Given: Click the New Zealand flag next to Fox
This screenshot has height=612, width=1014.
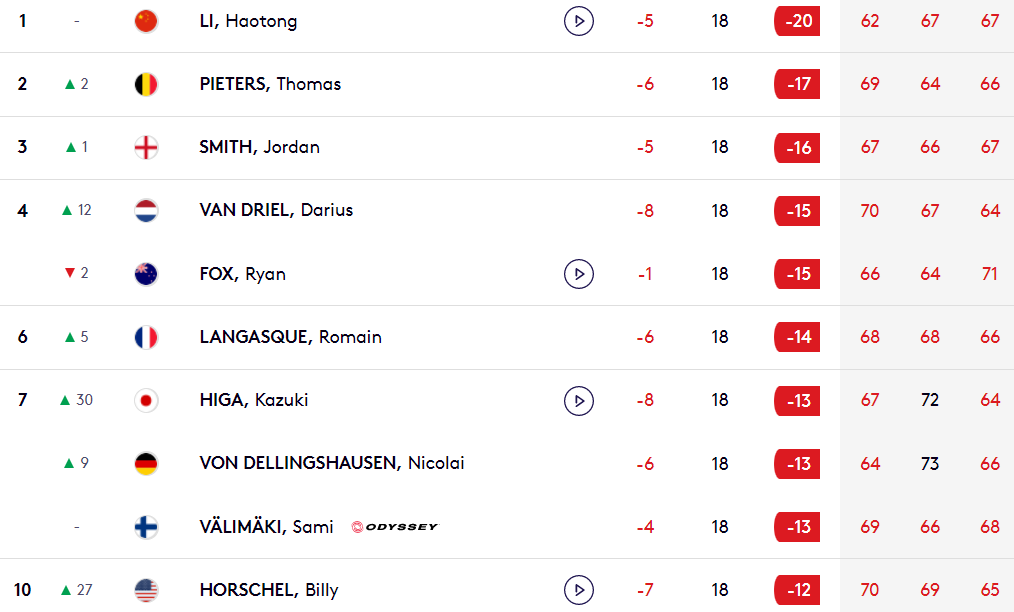Looking at the screenshot, I should pos(146,274).
